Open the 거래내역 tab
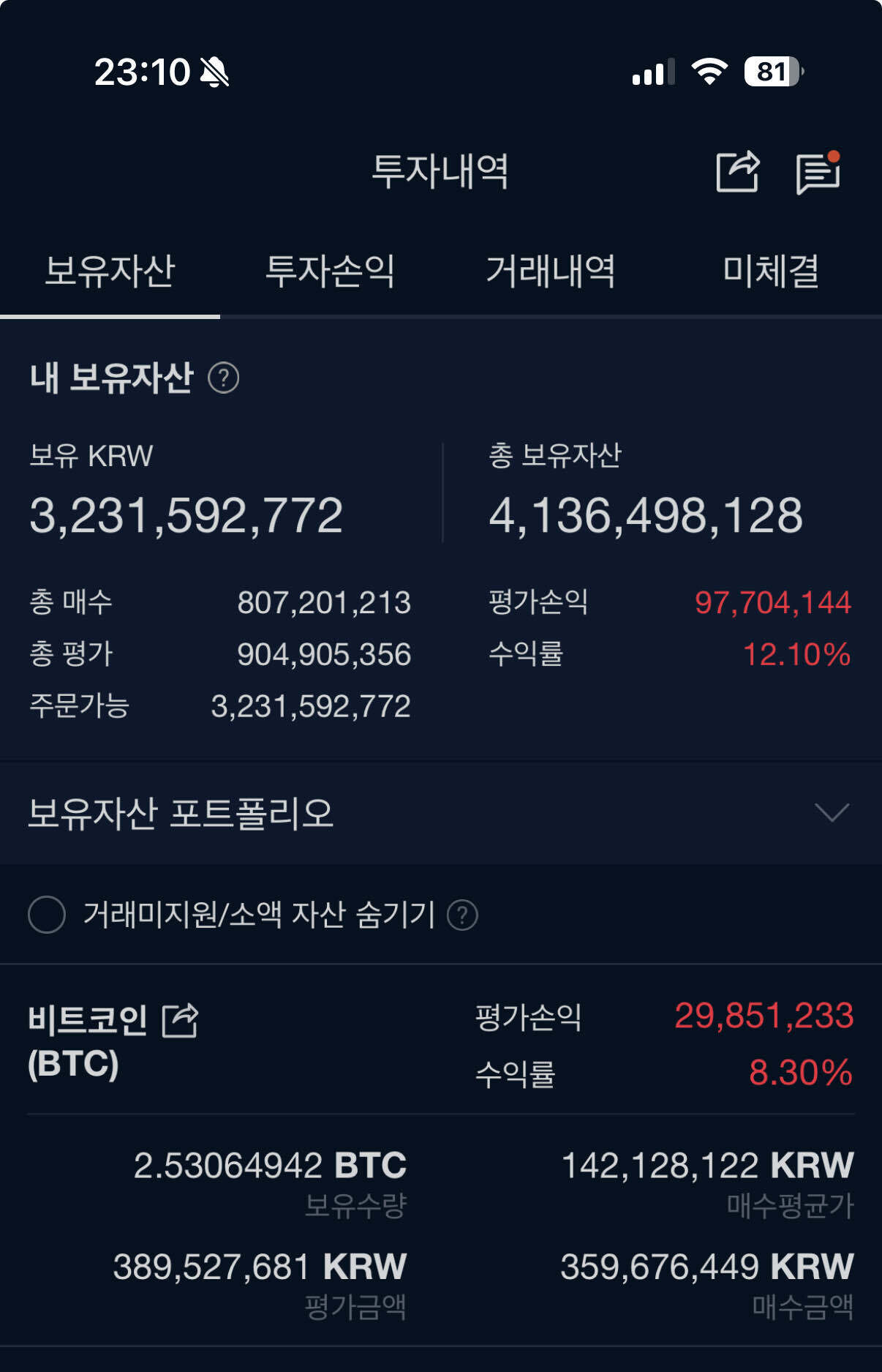Image resolution: width=882 pixels, height=1372 pixels. pyautogui.click(x=551, y=271)
